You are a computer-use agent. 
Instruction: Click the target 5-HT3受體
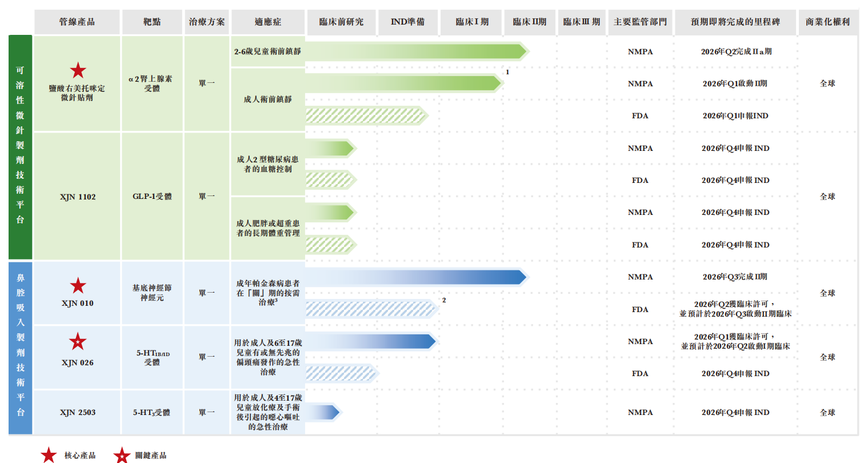151,412
